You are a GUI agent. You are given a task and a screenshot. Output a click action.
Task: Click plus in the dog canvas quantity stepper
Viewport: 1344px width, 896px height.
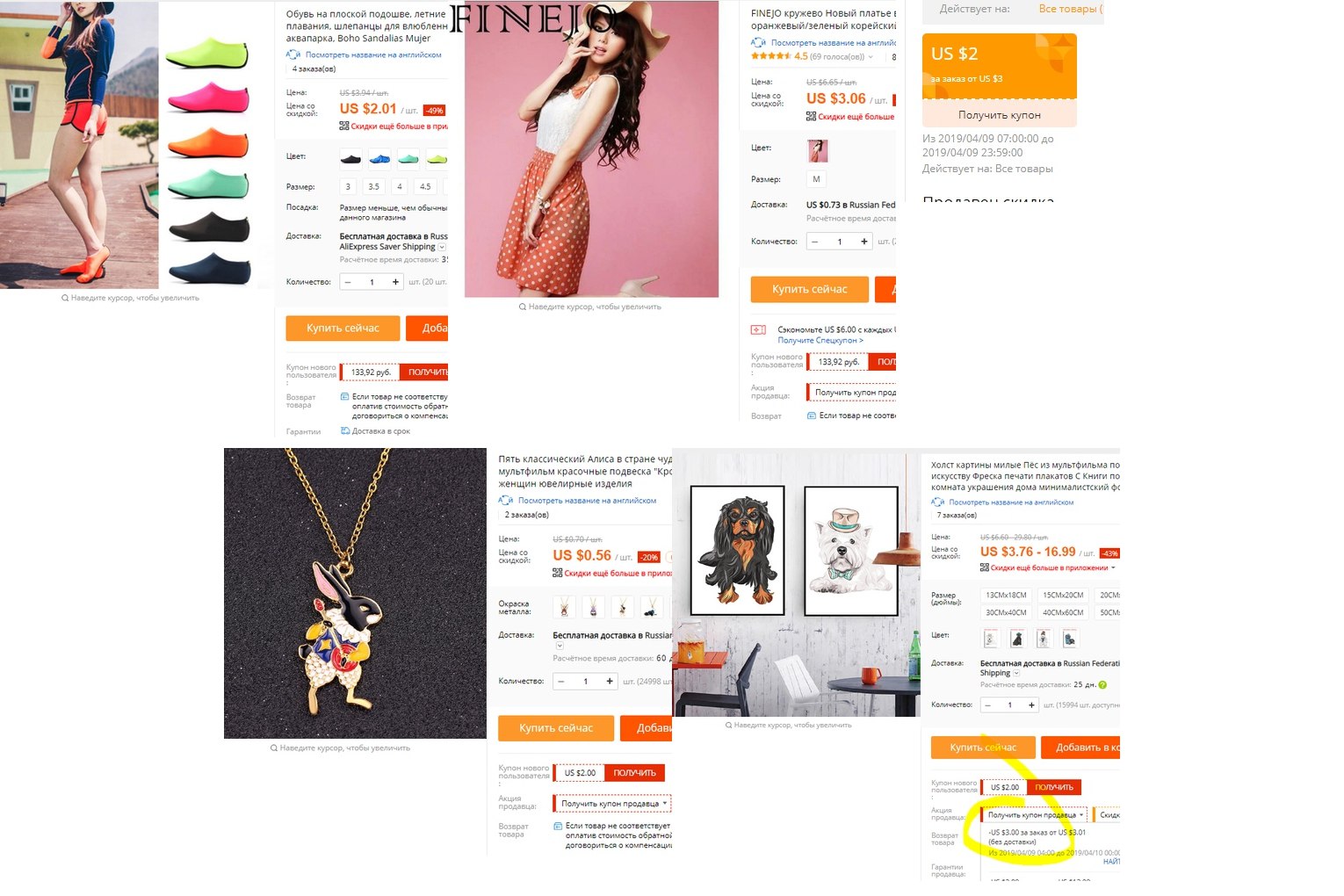(x=1031, y=705)
